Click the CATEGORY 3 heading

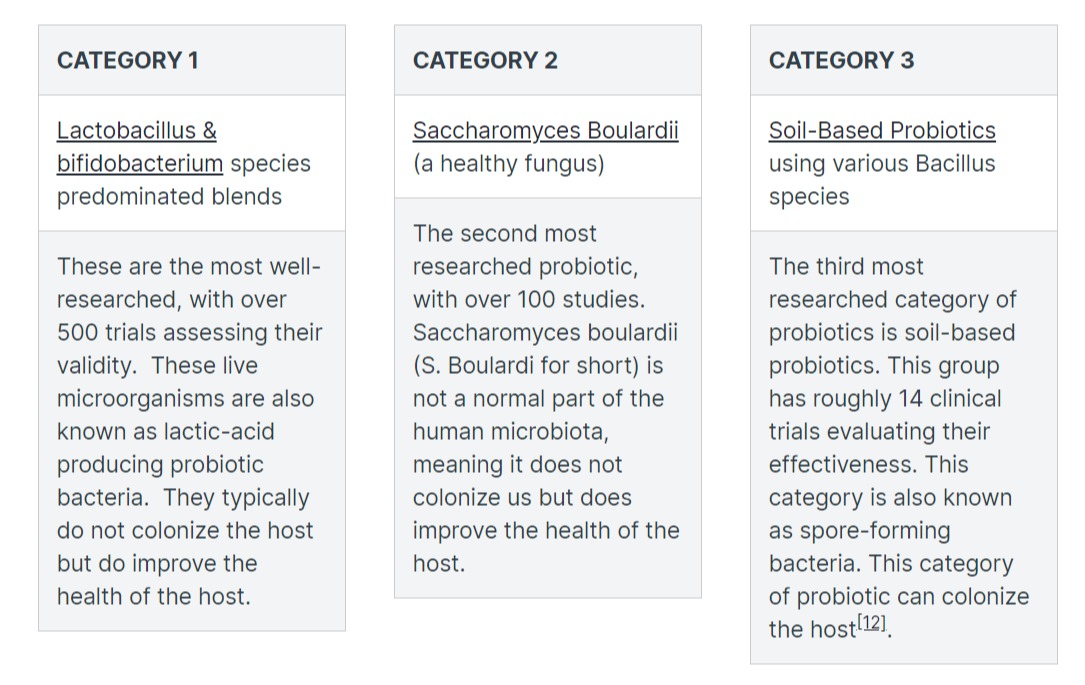click(x=841, y=60)
